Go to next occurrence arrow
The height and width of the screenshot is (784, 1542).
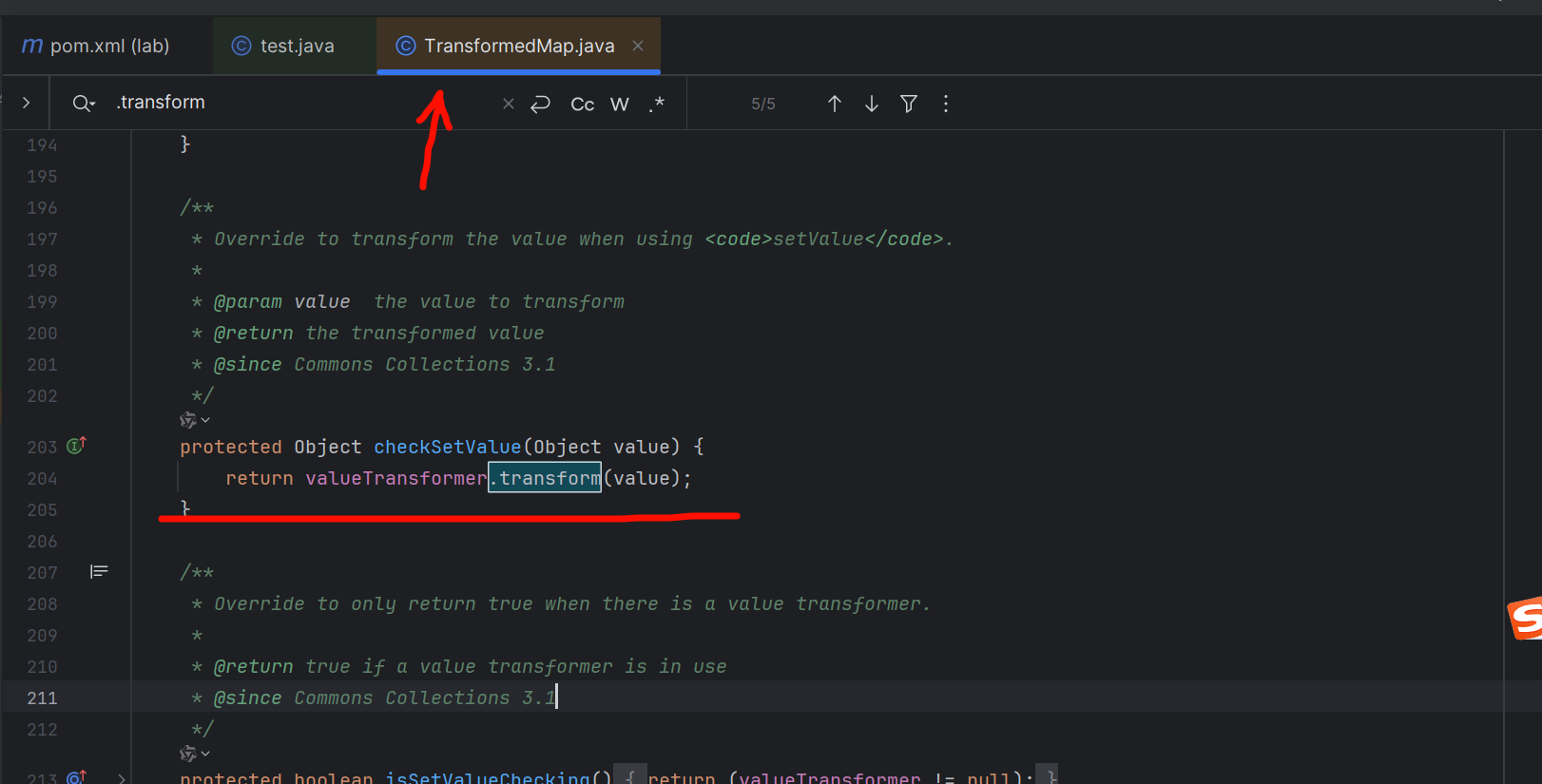[x=871, y=104]
